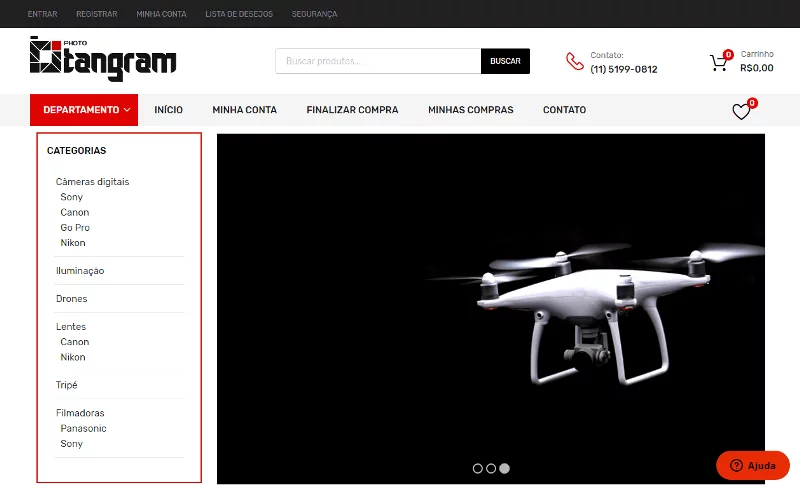Click the drone banner image
This screenshot has height=488, width=800.
(491, 308)
